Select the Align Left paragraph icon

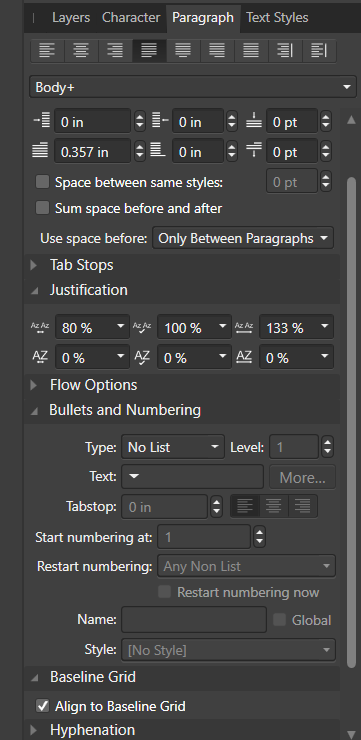[x=47, y=50]
